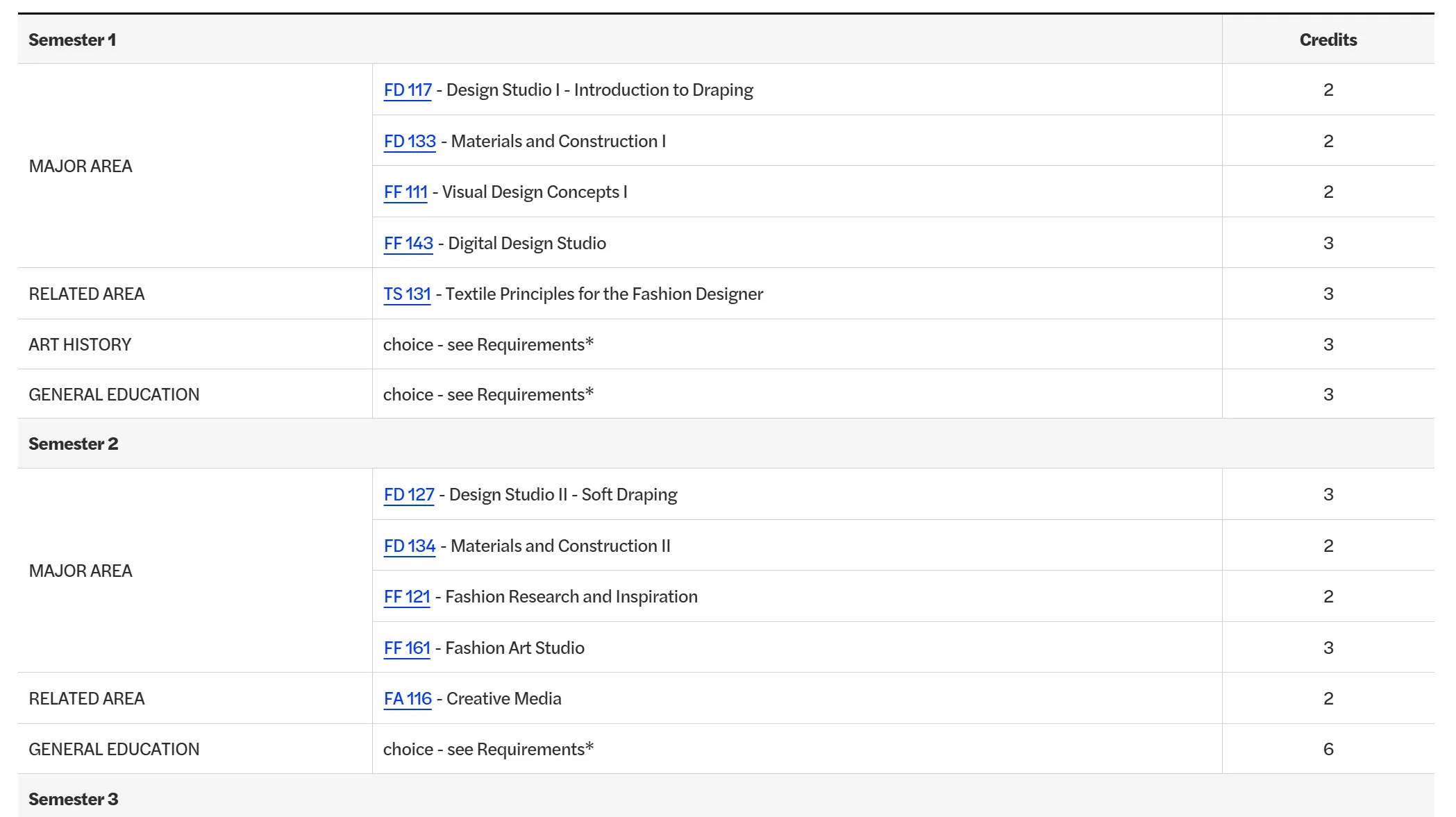The width and height of the screenshot is (1456, 817).
Task: Click the Semester 1 heading
Action: [72, 40]
